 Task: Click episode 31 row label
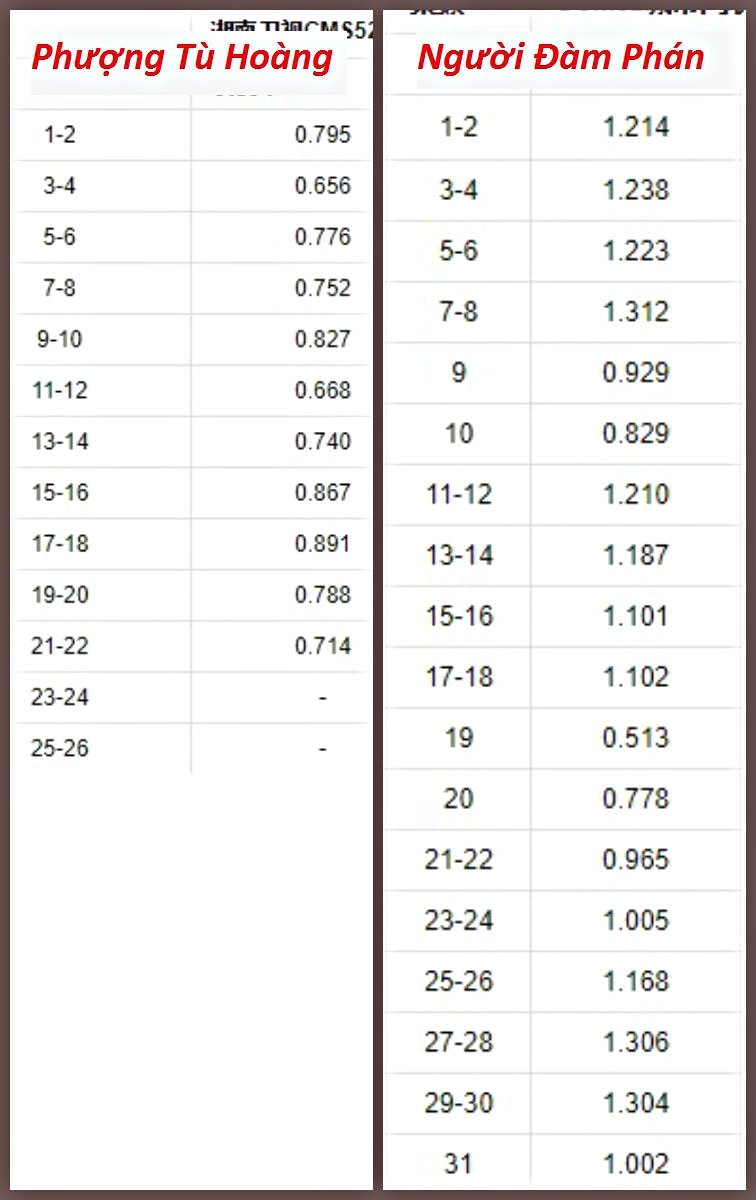coord(459,1164)
